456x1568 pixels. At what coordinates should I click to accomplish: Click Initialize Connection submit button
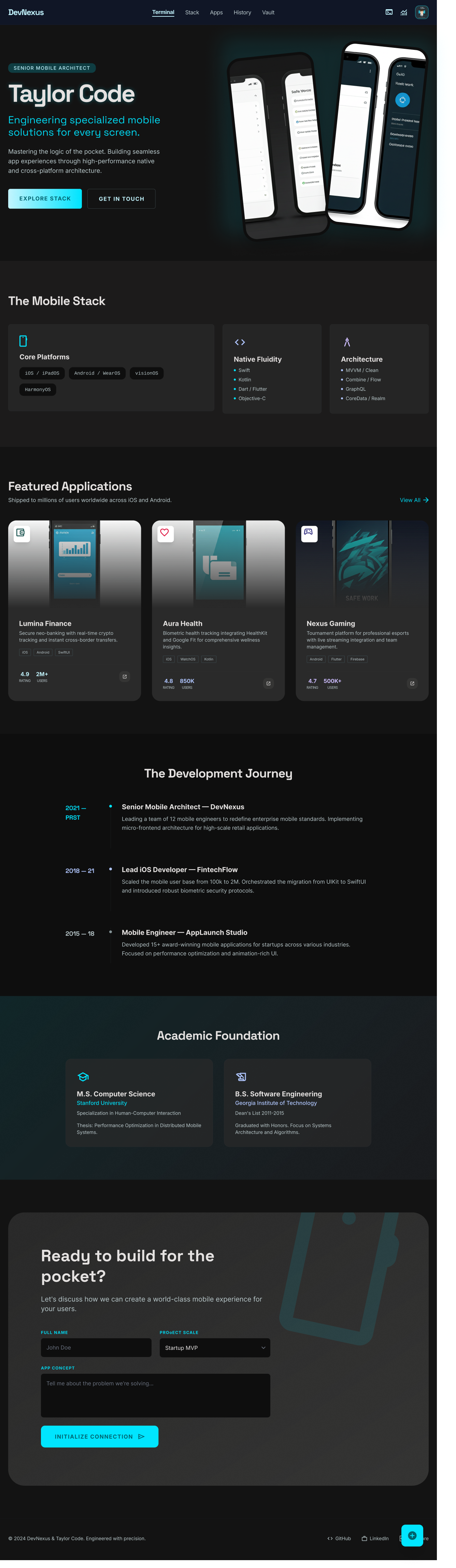(99, 1437)
